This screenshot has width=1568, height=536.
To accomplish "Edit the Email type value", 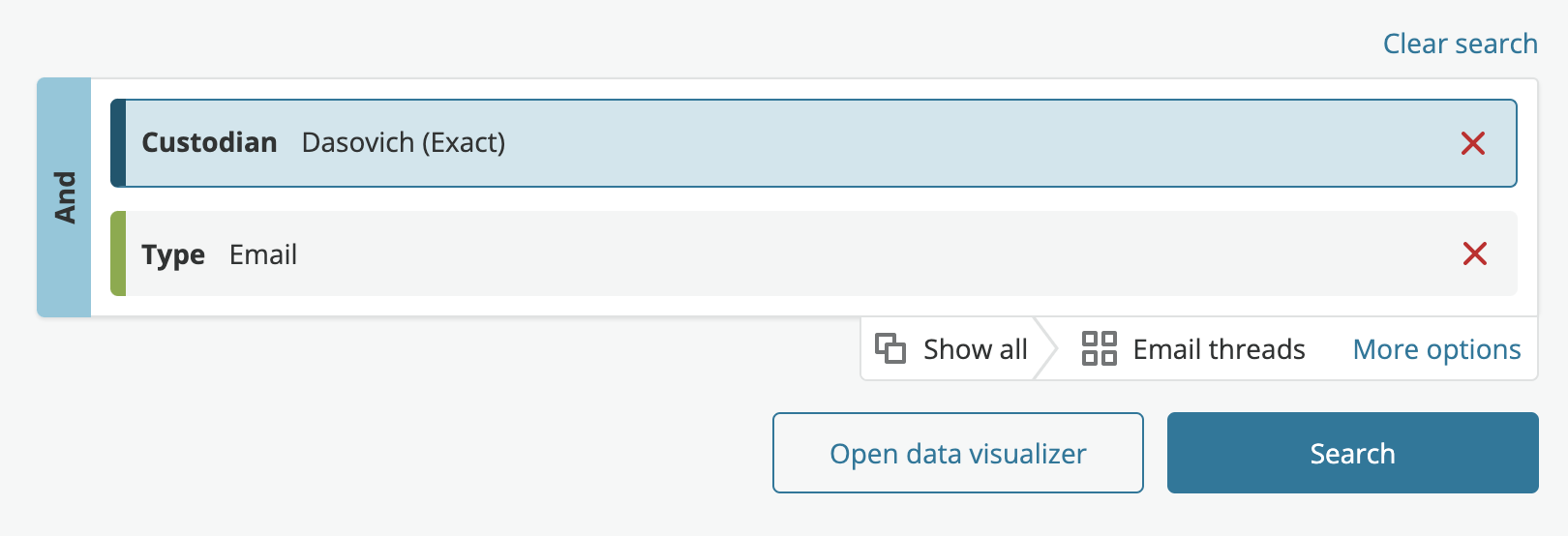I will point(263,254).
